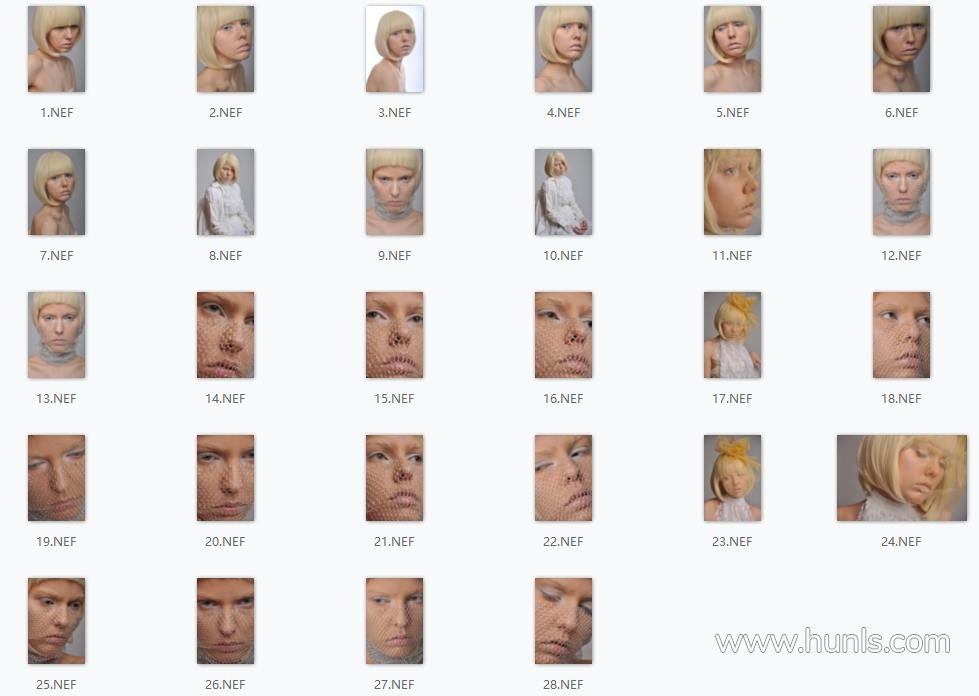
Task: Click the 25.NEF thumbnail
Action: pos(56,620)
